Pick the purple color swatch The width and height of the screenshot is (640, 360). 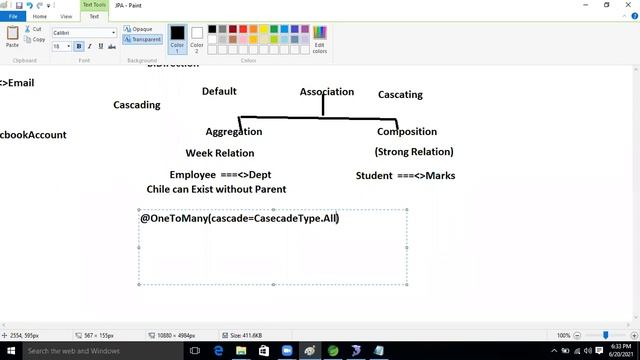[x=305, y=29]
